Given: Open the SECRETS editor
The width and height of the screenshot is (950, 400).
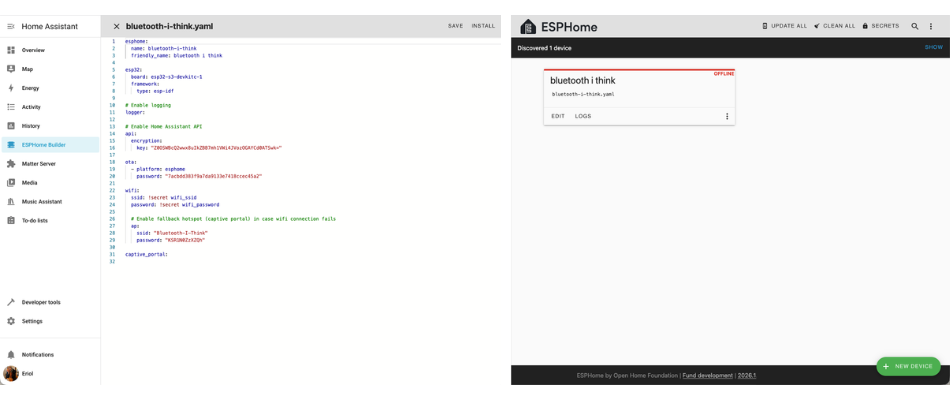Looking at the screenshot, I should [x=880, y=26].
